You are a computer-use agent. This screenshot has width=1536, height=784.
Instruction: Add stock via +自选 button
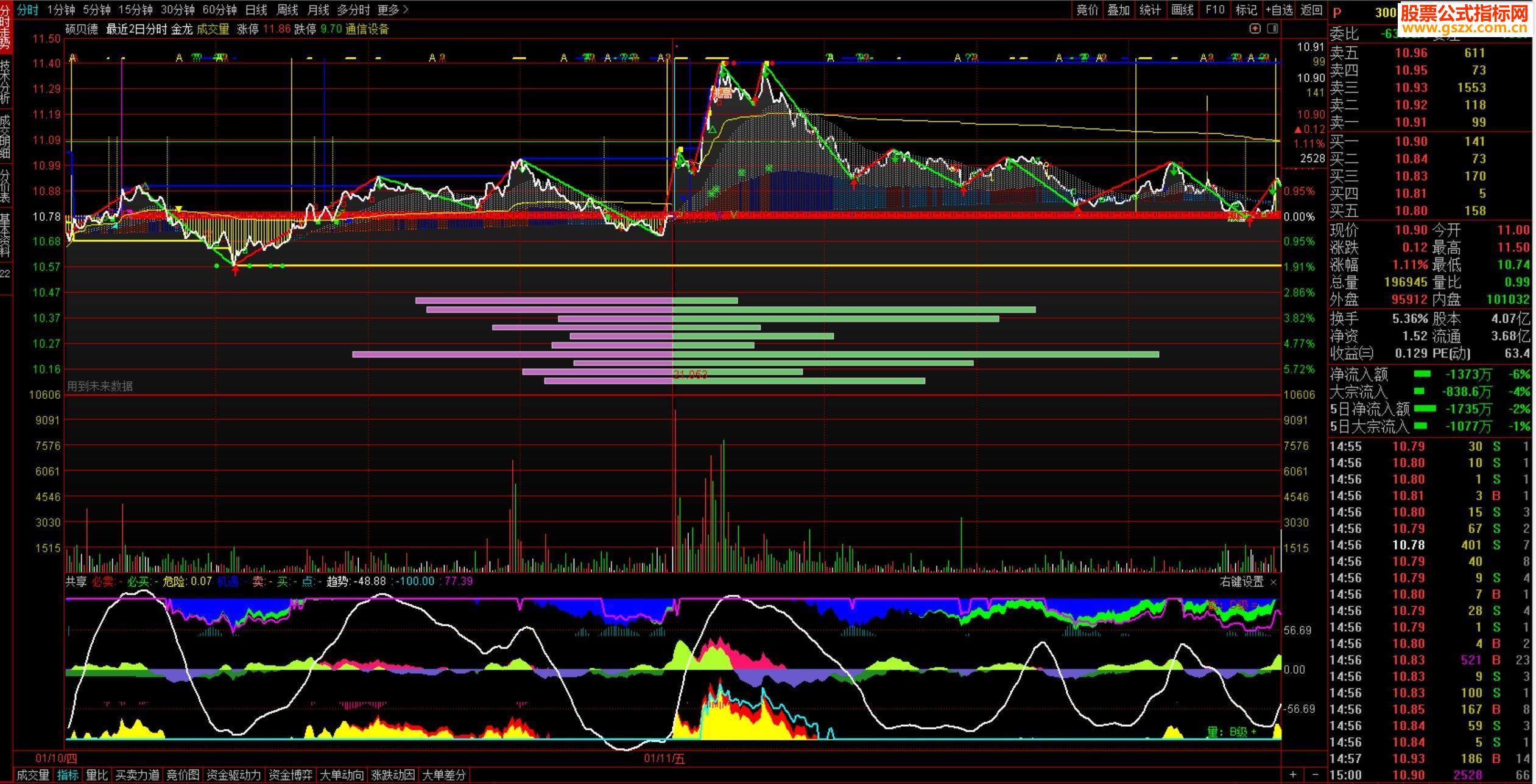point(1279,10)
